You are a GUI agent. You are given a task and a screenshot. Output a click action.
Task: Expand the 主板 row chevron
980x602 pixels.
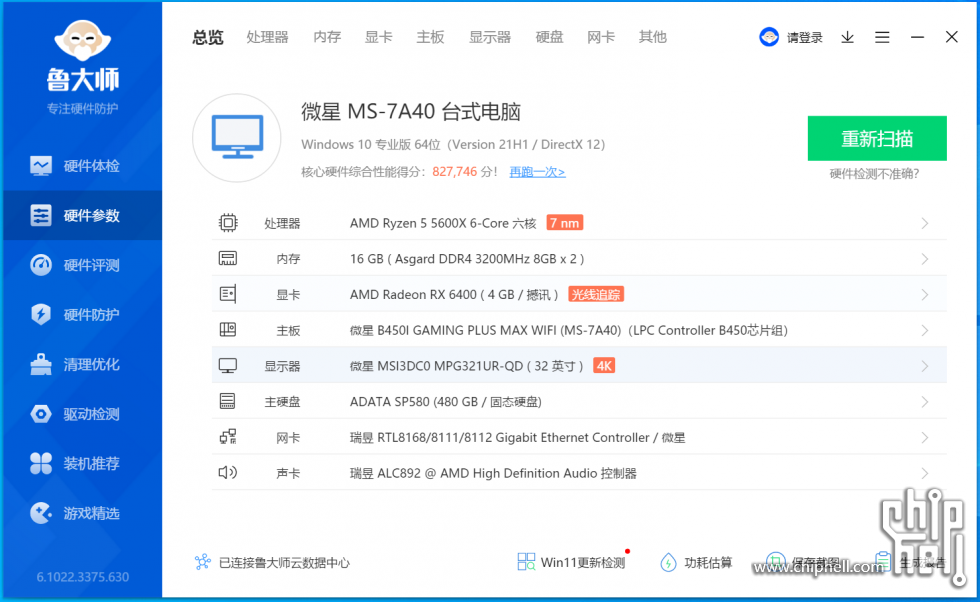[924, 330]
